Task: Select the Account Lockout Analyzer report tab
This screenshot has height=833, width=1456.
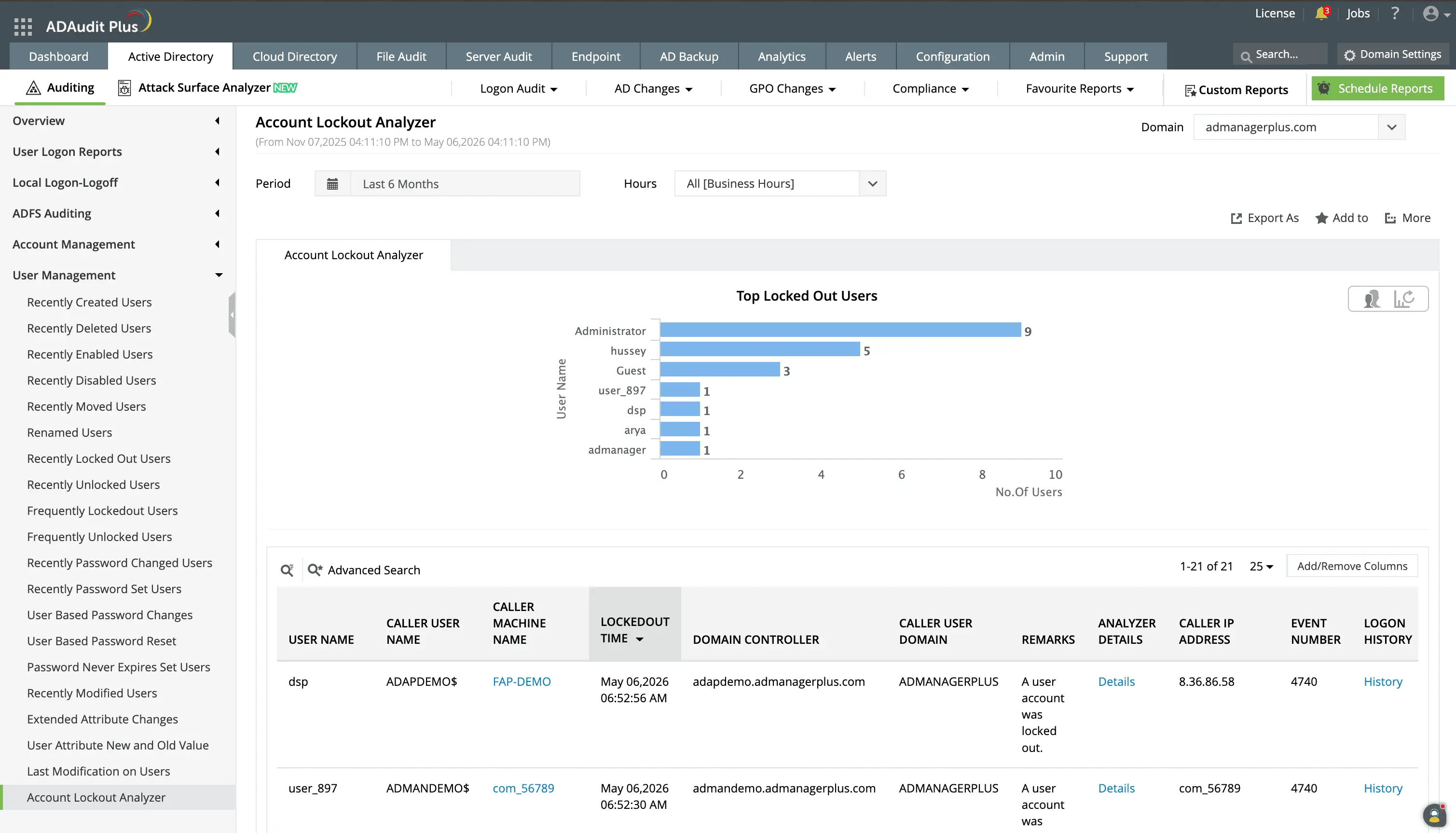Action: [x=354, y=255]
